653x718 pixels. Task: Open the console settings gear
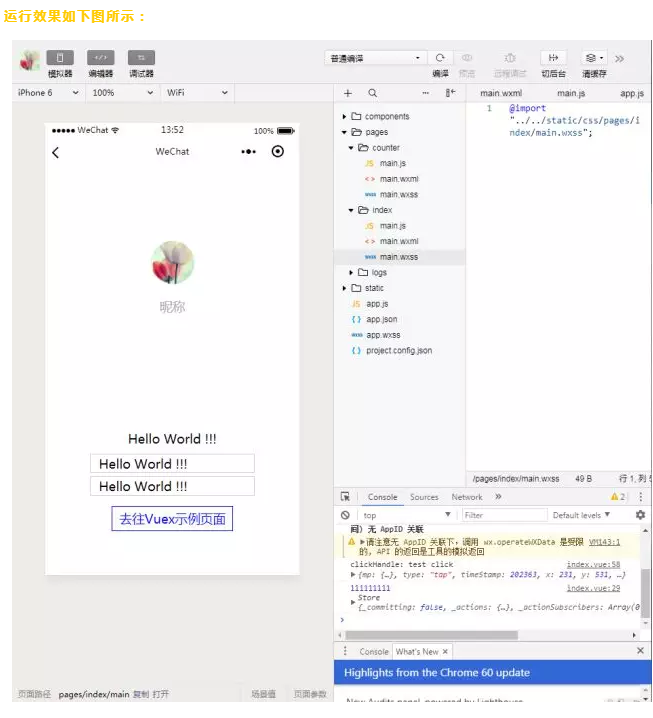(640, 515)
